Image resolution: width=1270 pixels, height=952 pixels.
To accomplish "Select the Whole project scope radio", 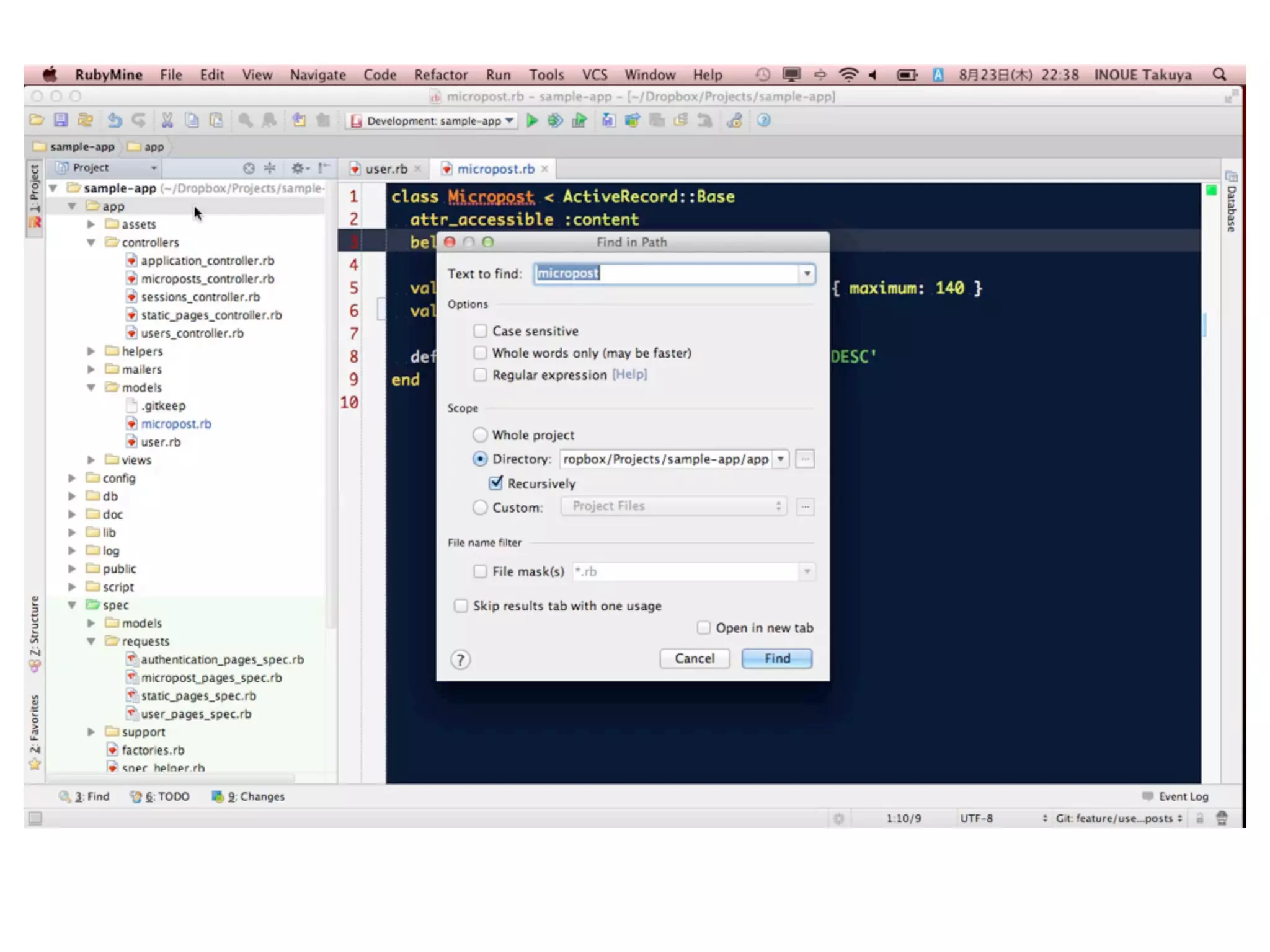I will point(480,435).
